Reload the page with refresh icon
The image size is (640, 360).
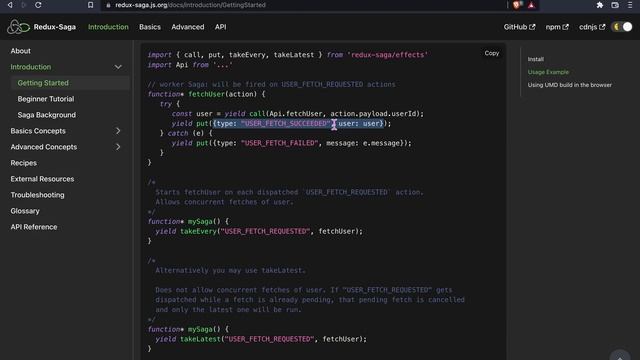[x=38, y=5]
